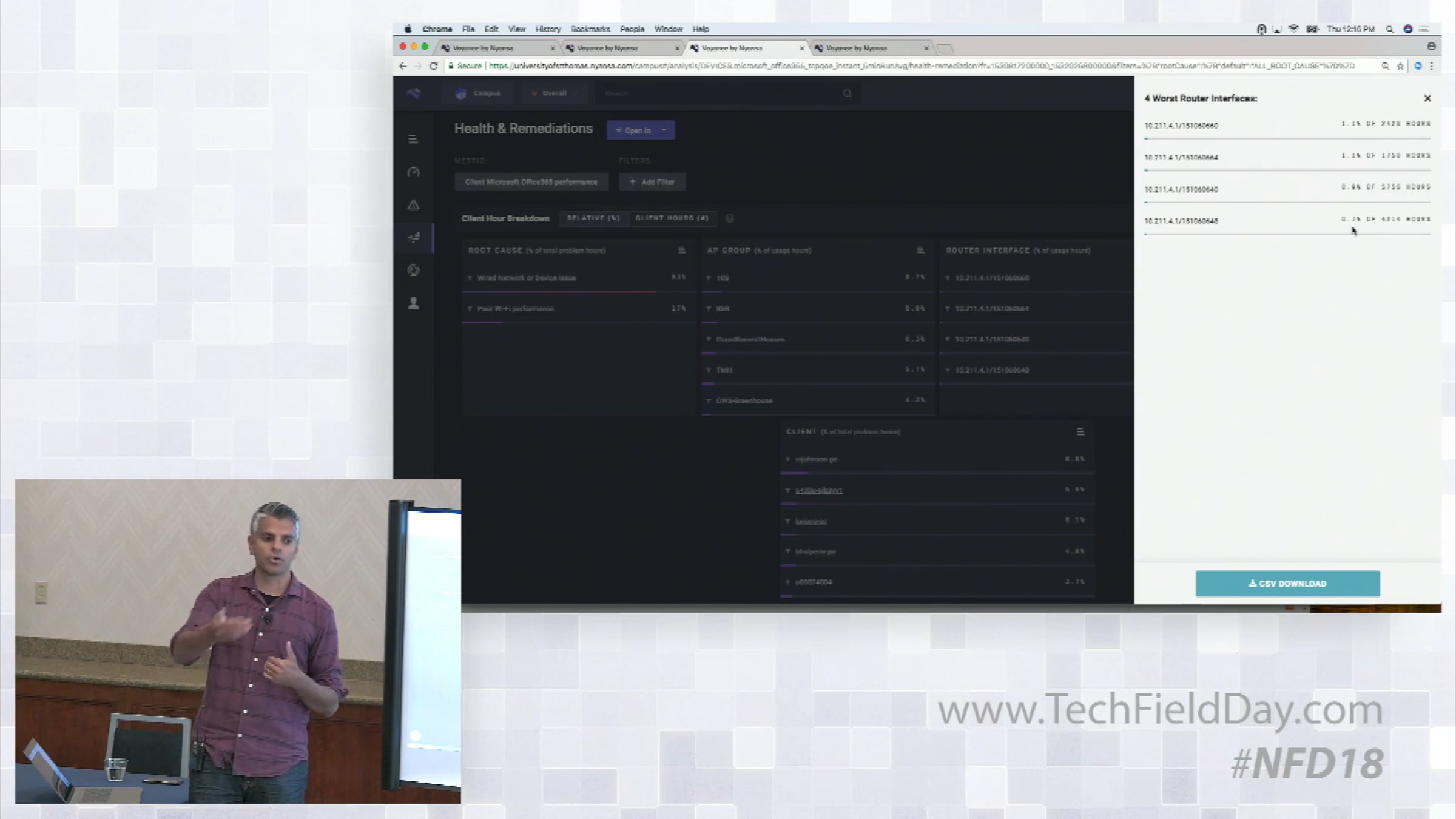This screenshot has height=819, width=1456.
Task: Open the Window menu
Action: (x=669, y=29)
